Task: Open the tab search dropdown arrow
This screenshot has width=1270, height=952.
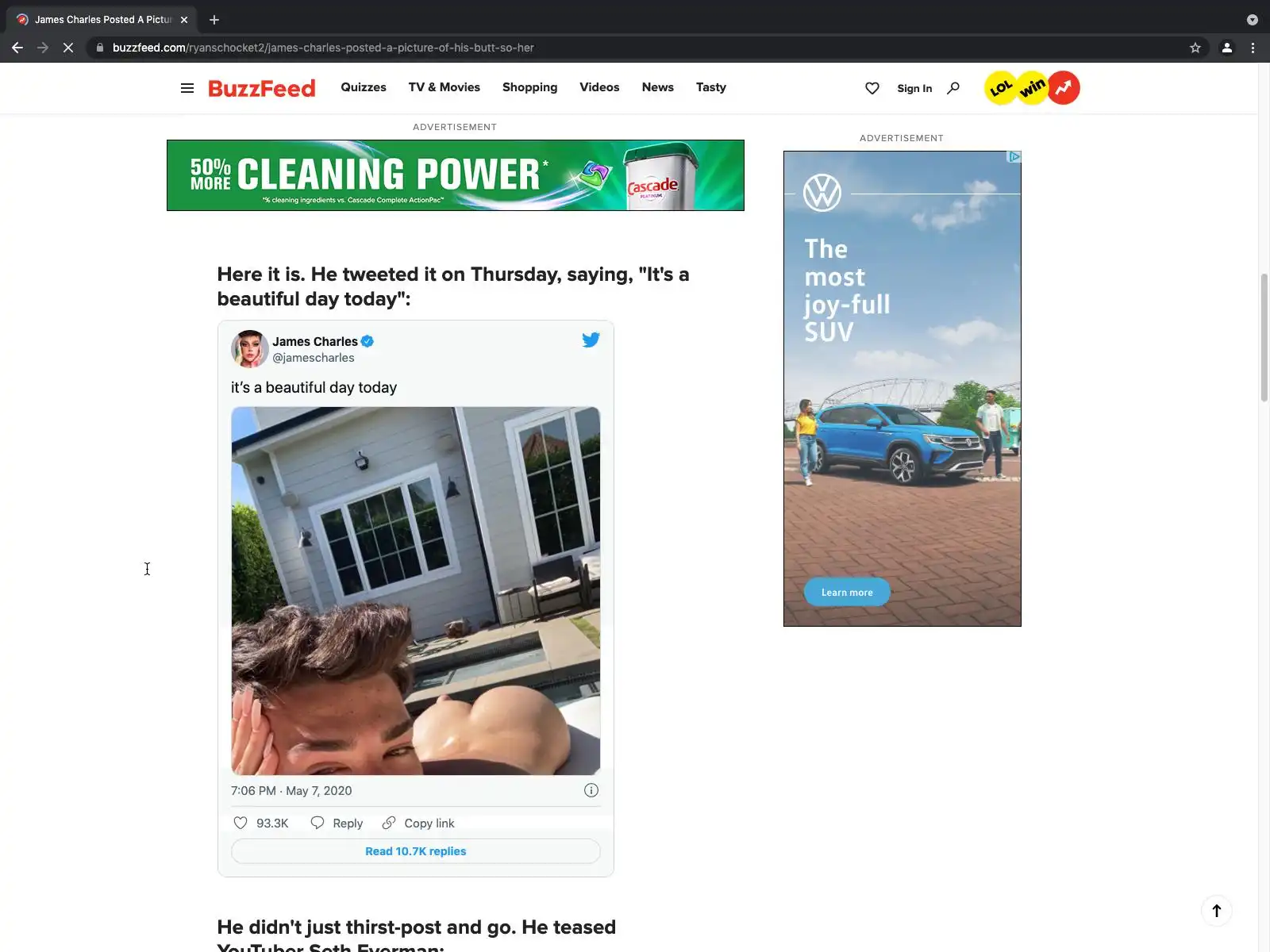Action: pos(1252,20)
